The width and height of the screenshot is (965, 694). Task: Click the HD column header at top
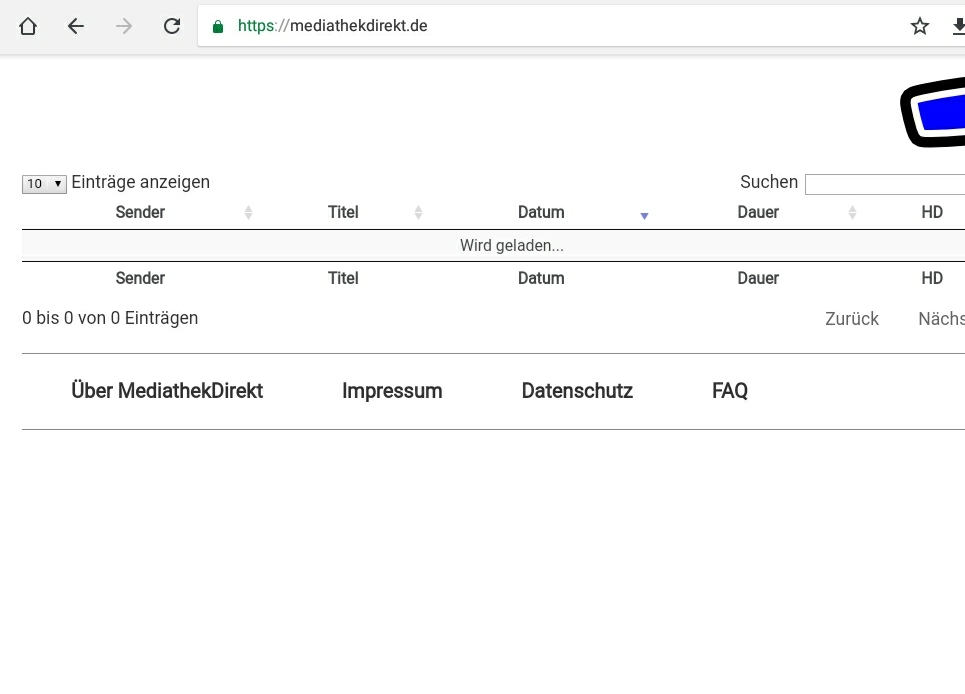(x=932, y=212)
